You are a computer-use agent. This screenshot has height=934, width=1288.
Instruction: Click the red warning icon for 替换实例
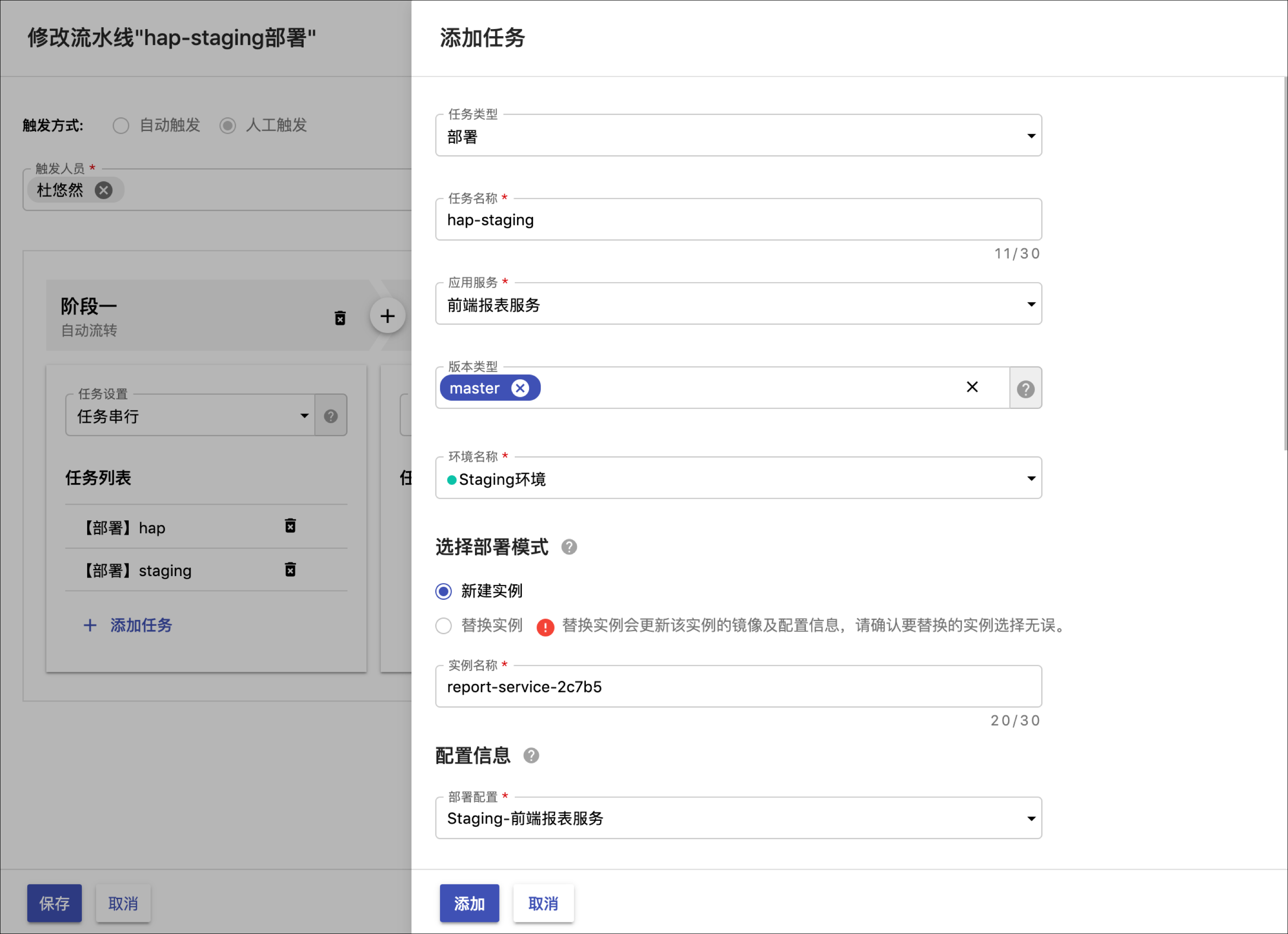[x=545, y=627]
